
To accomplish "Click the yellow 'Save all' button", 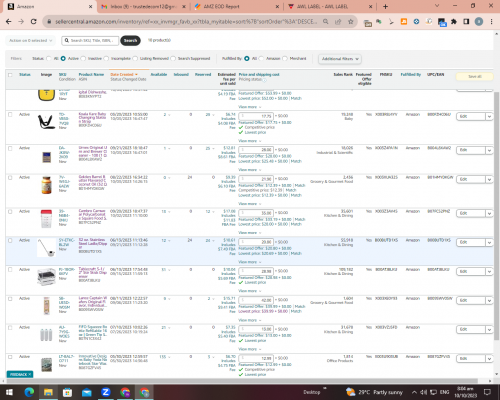I will [x=475, y=77].
